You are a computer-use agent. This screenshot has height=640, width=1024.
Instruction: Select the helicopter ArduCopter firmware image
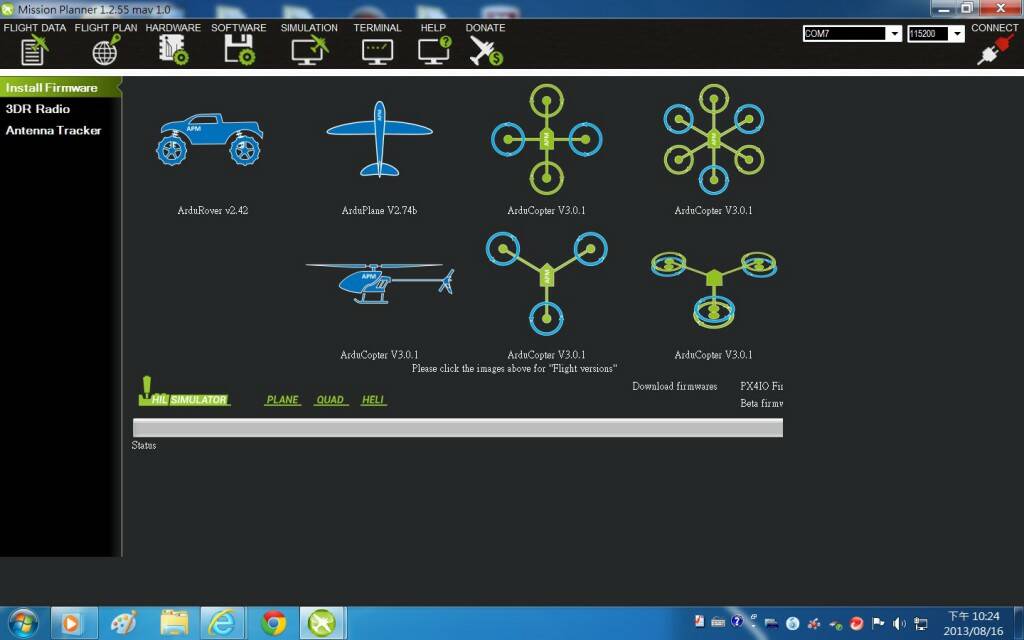click(380, 283)
